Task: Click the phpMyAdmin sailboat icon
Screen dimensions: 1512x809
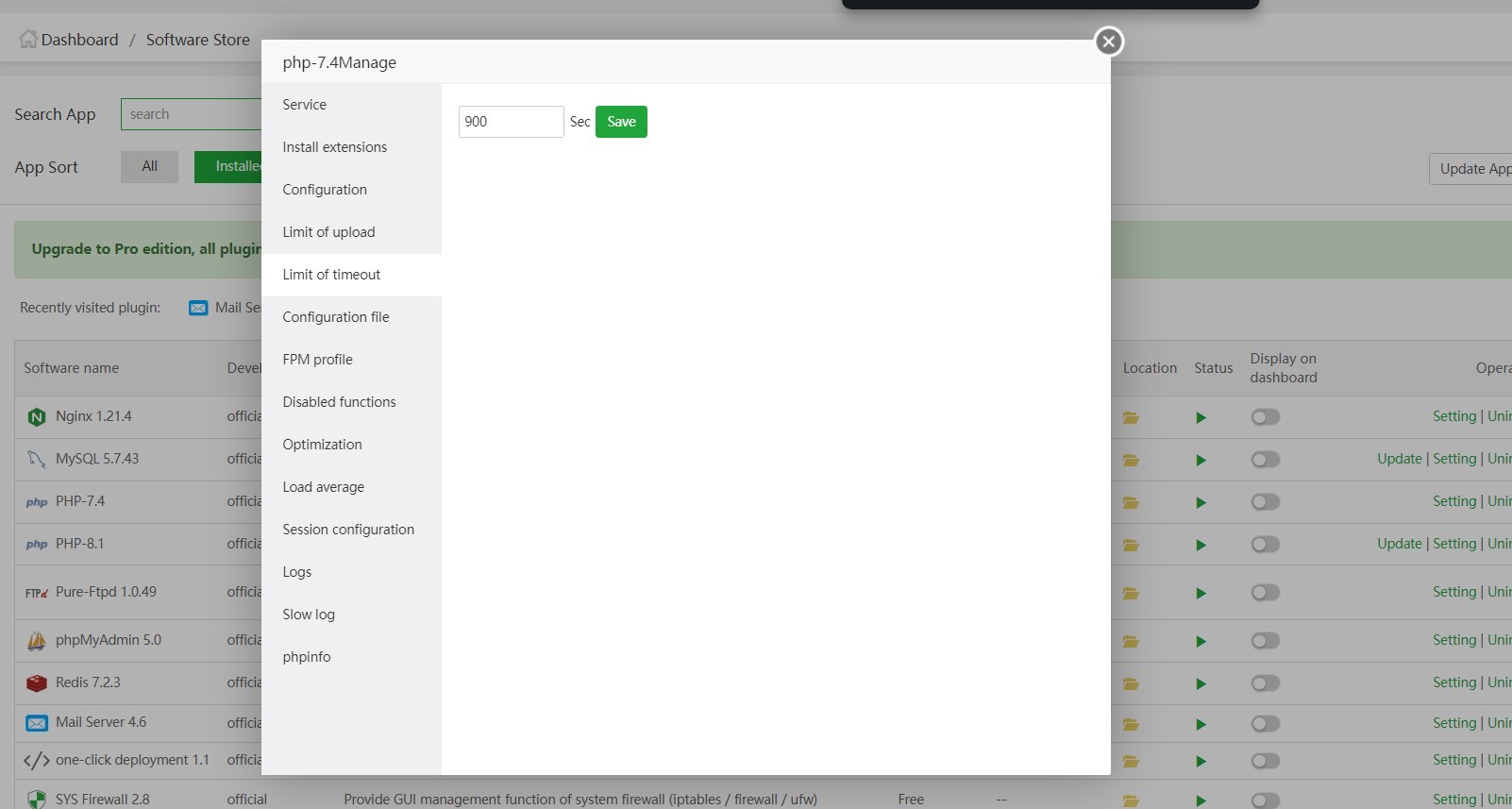Action: 37,641
